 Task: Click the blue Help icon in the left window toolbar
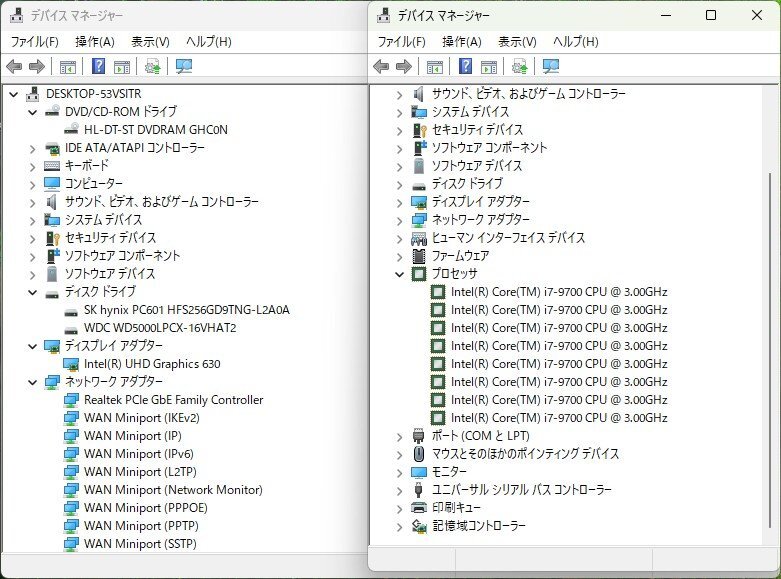tap(98, 67)
